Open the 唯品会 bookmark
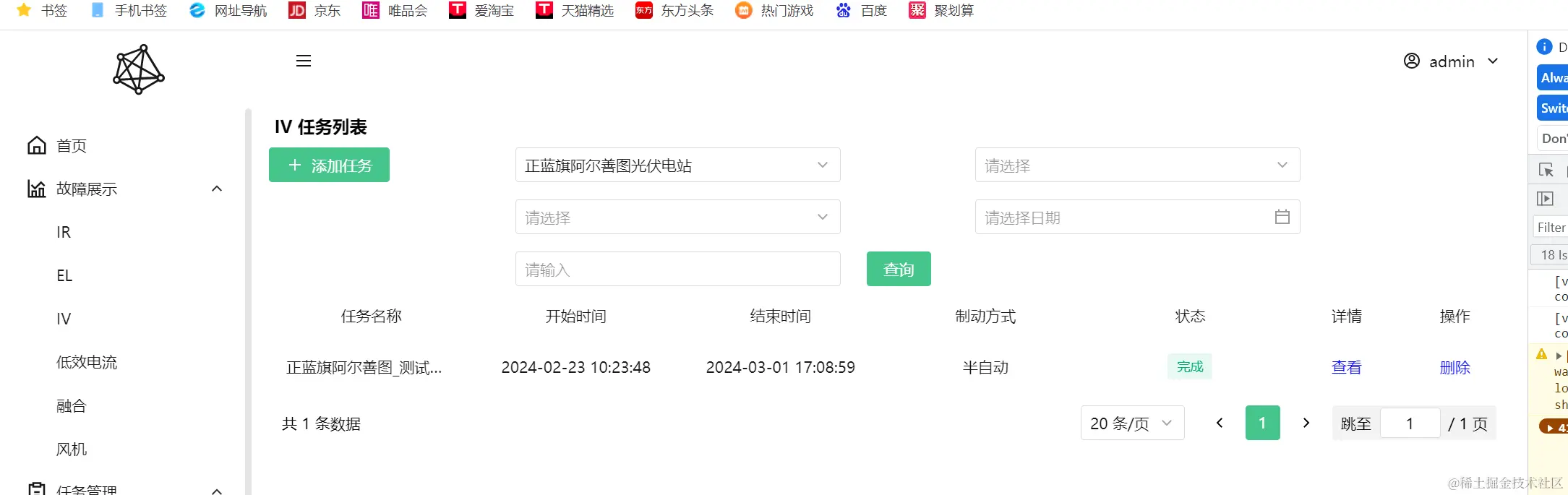Viewport: 1568px width, 495px height. 395,10
